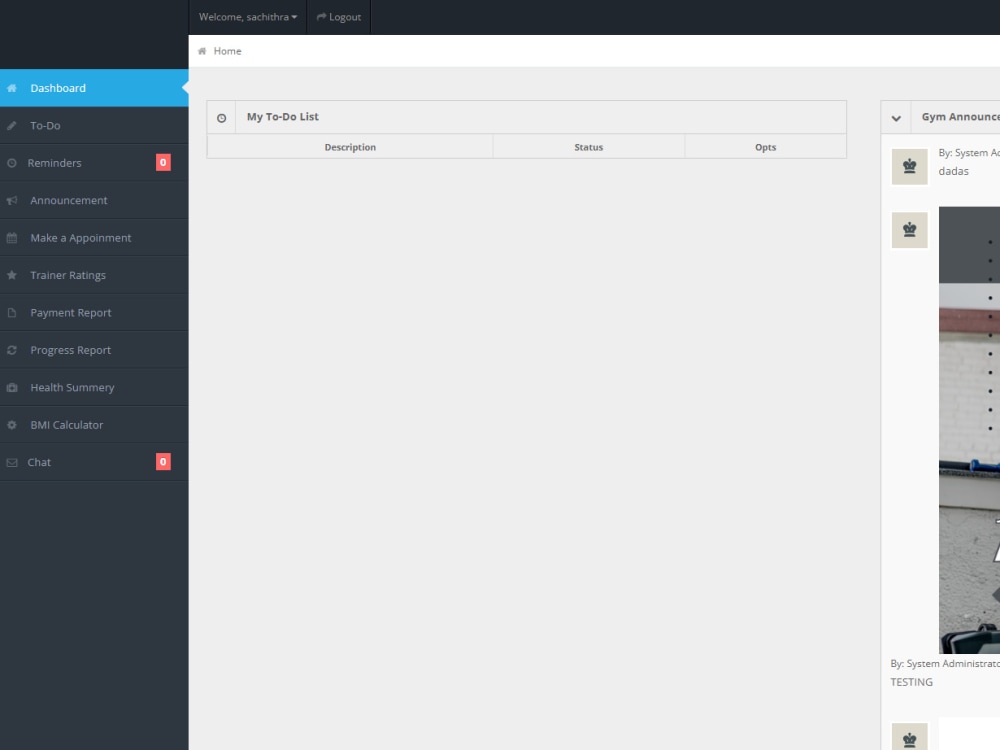Open the Dashboard sidebar item
This screenshot has width=1000, height=750.
pyautogui.click(x=94, y=88)
